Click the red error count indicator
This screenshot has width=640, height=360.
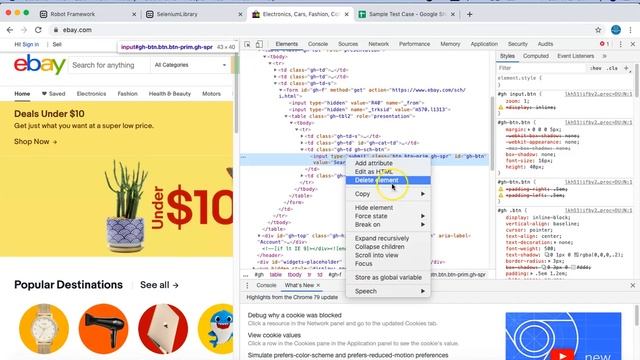(604, 44)
